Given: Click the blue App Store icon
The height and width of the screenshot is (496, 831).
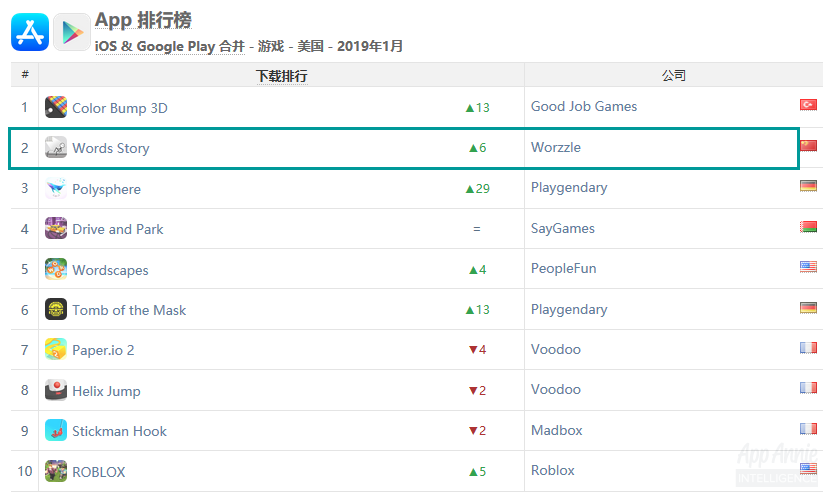Looking at the screenshot, I should click(x=30, y=32).
